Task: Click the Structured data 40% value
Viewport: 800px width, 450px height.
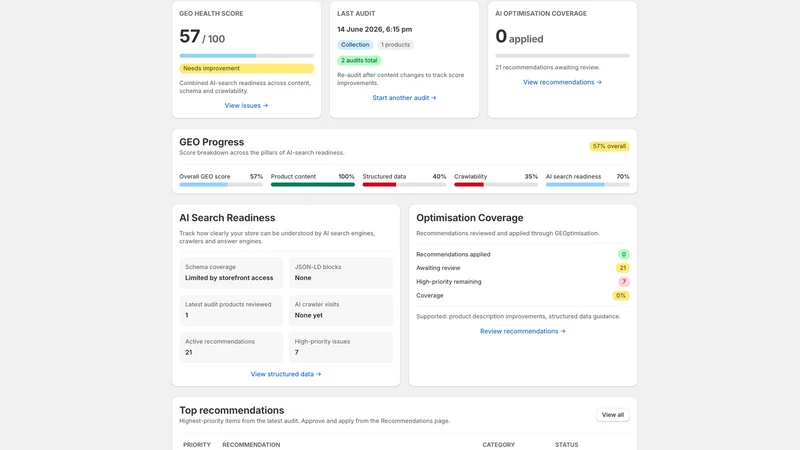Action: [439, 177]
